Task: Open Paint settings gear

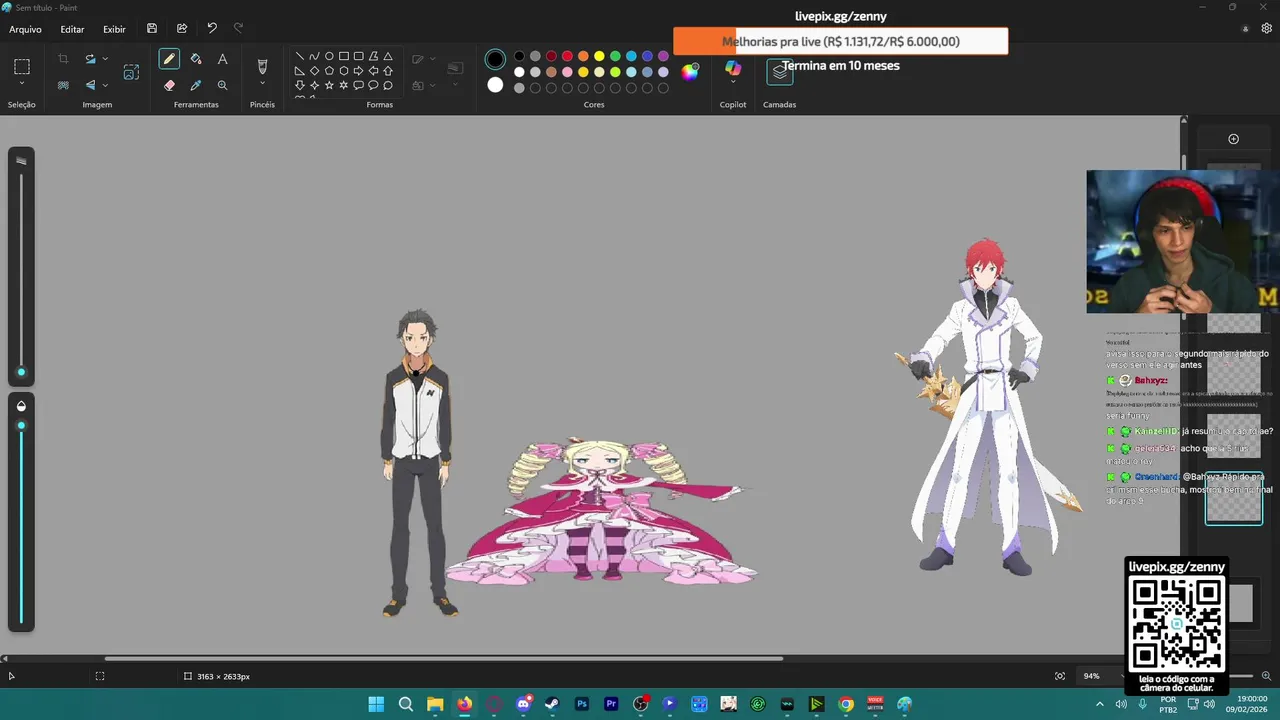Action: [1266, 29]
